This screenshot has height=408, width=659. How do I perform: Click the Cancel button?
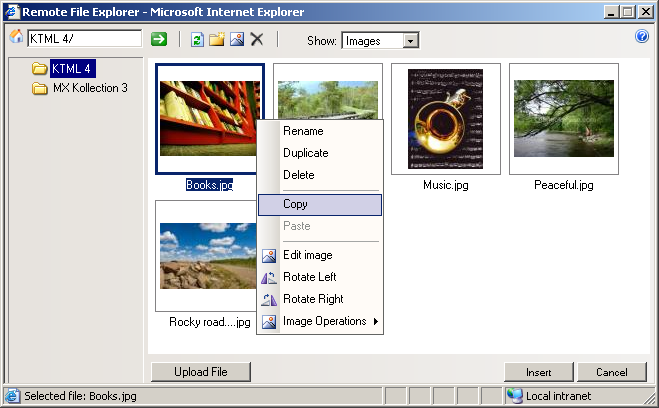point(612,372)
